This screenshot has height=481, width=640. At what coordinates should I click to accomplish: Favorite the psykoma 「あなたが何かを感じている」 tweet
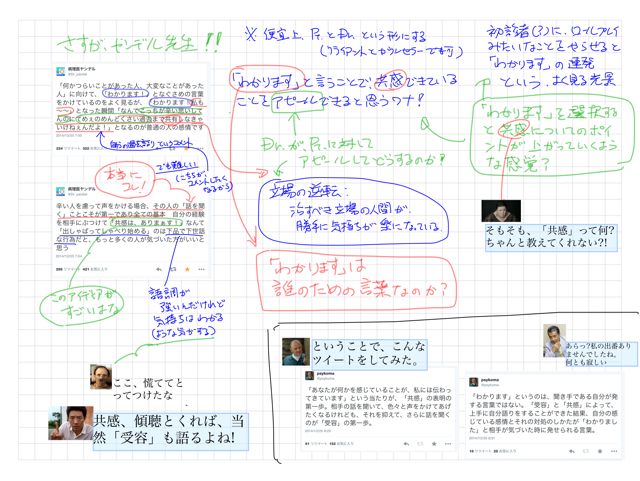point(434,443)
